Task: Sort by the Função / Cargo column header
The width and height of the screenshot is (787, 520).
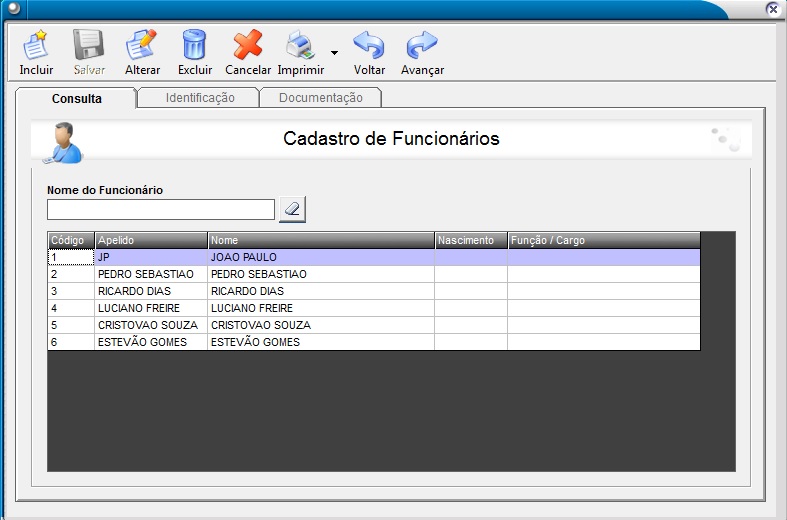Action: [604, 240]
